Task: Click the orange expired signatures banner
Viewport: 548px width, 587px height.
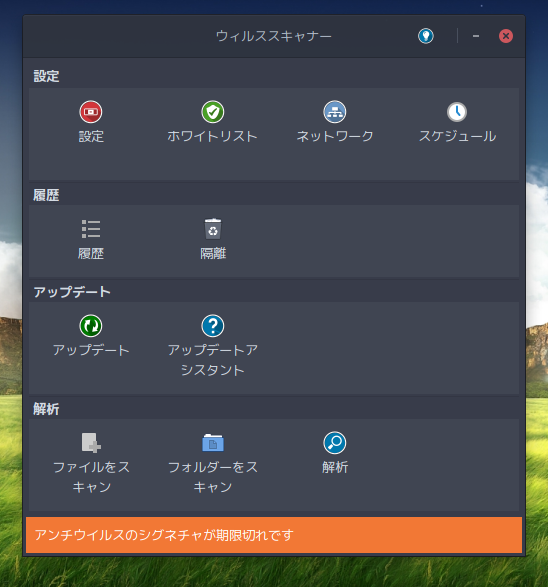Action: tap(274, 535)
